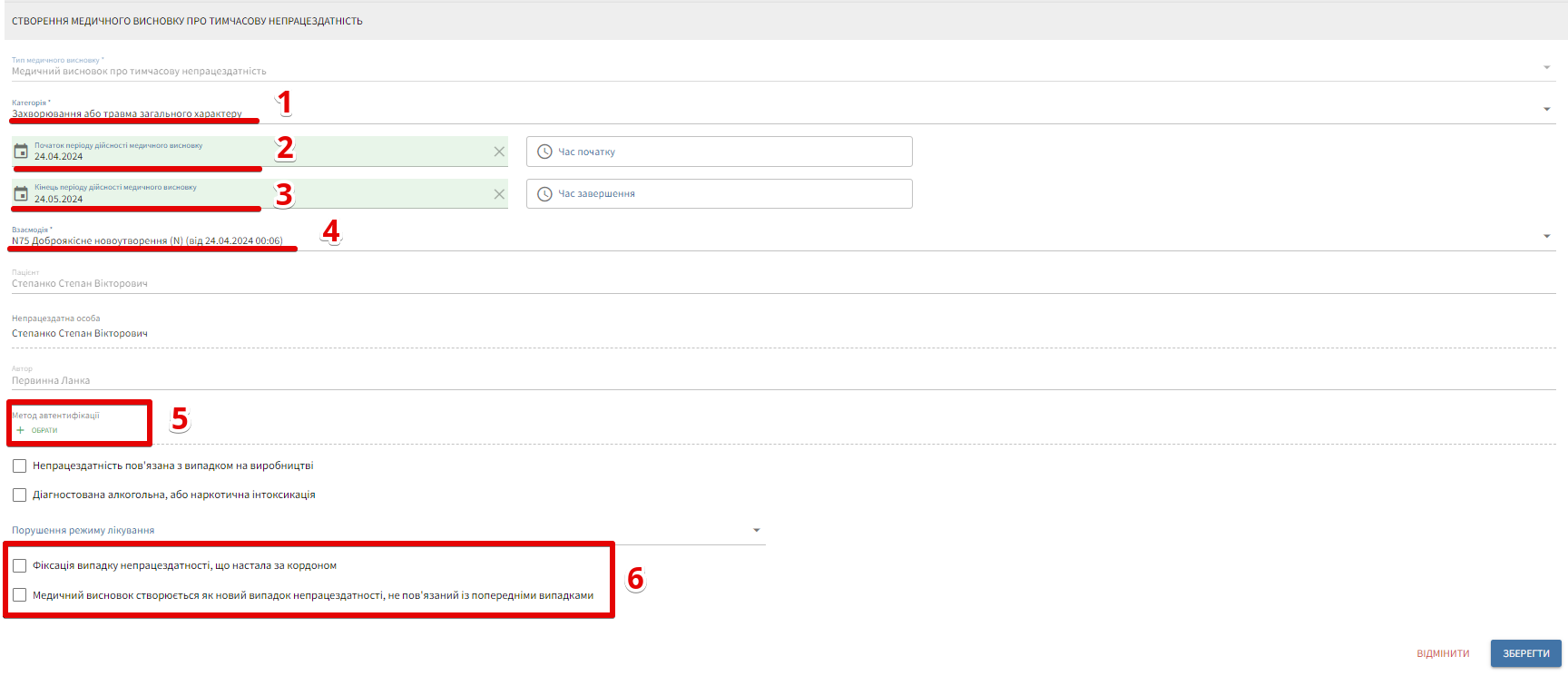Click the calendar icon beside the end date

(x=21, y=194)
